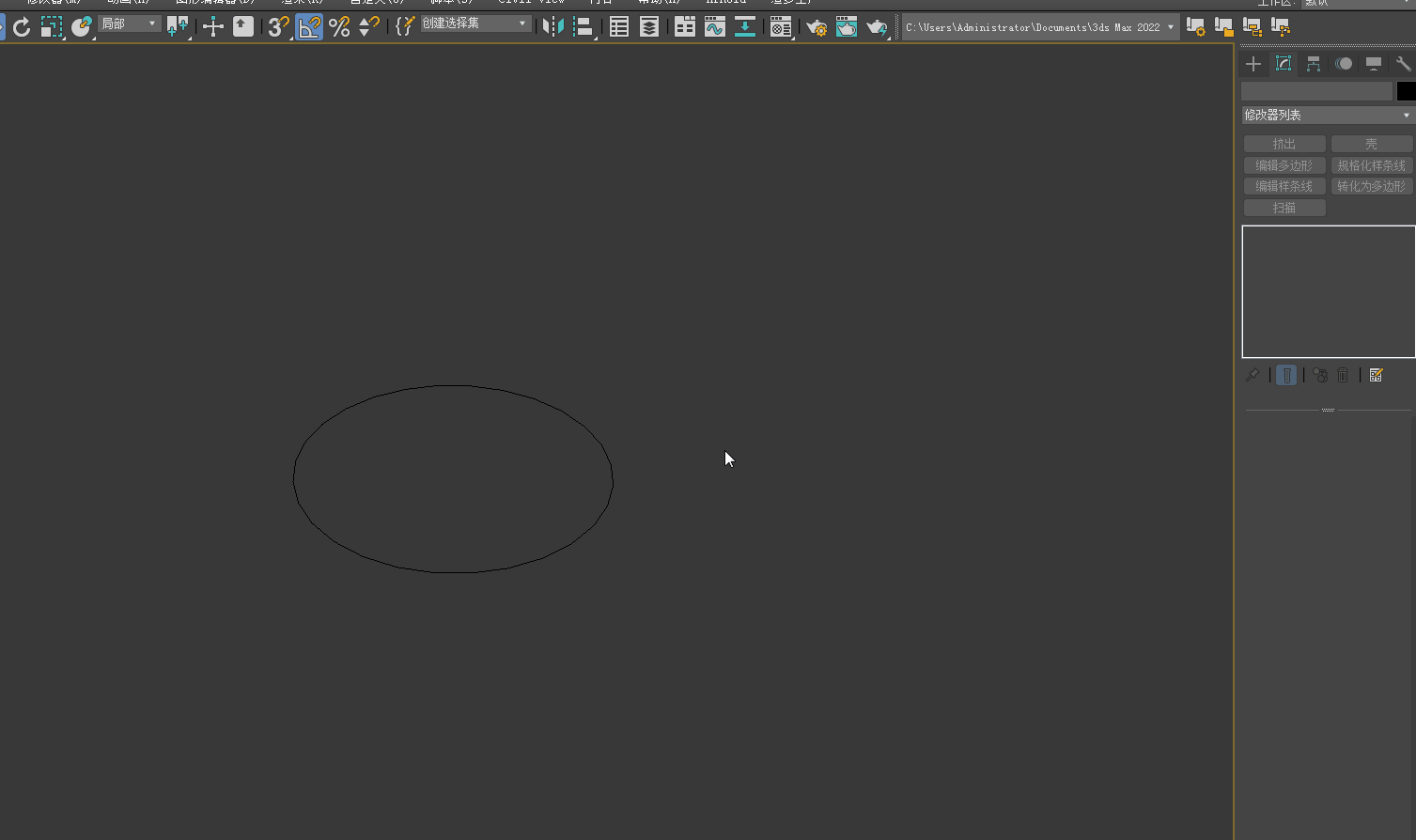
Task: Toggle the Angle Snap button
Action: point(309,27)
